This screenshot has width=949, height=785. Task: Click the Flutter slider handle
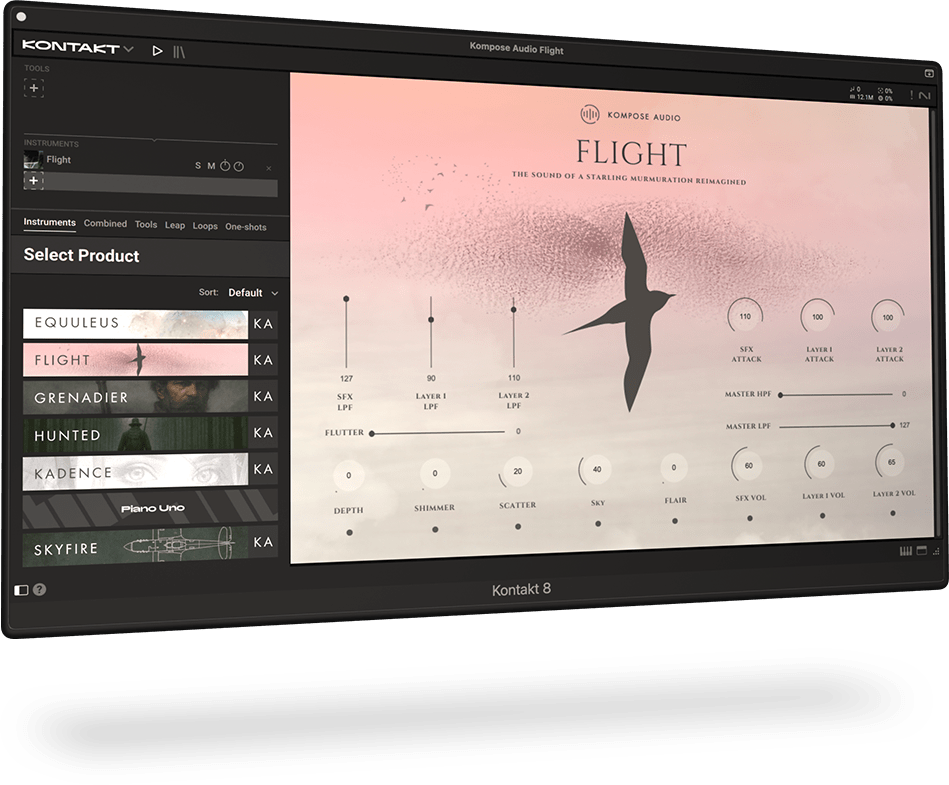click(373, 433)
